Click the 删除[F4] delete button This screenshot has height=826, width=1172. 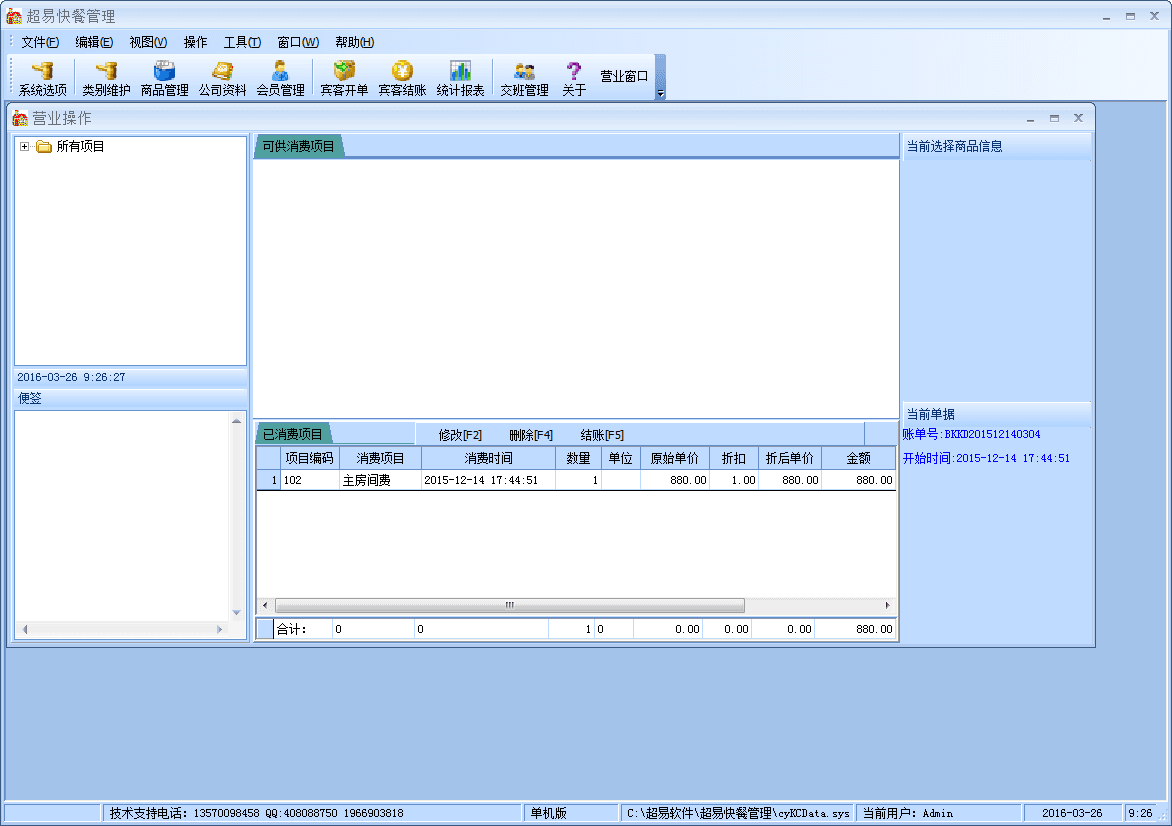tap(531, 435)
